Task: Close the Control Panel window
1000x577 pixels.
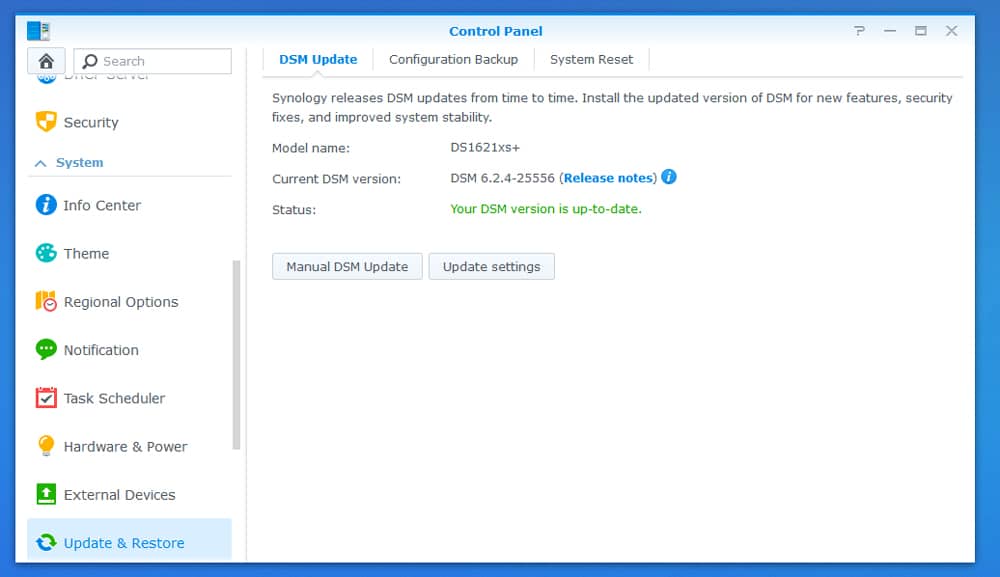Action: (x=951, y=31)
